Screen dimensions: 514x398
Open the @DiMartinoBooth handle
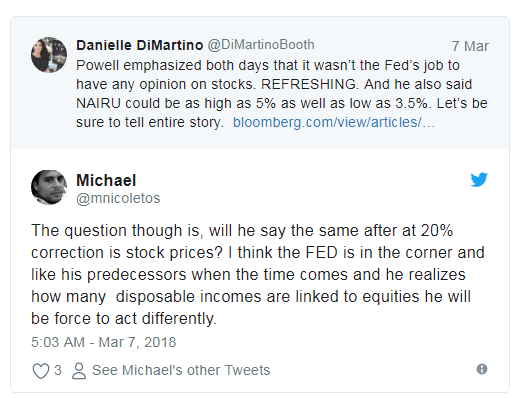[x=261, y=45]
